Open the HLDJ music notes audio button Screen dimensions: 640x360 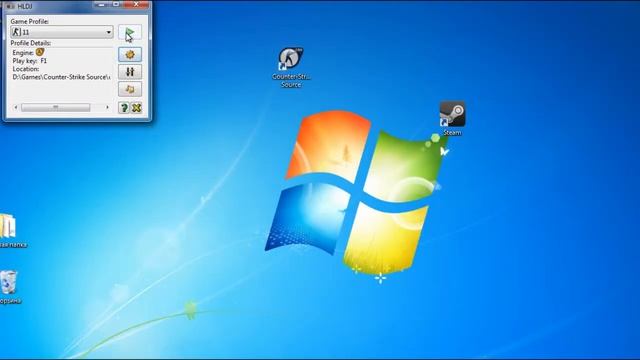130,89
